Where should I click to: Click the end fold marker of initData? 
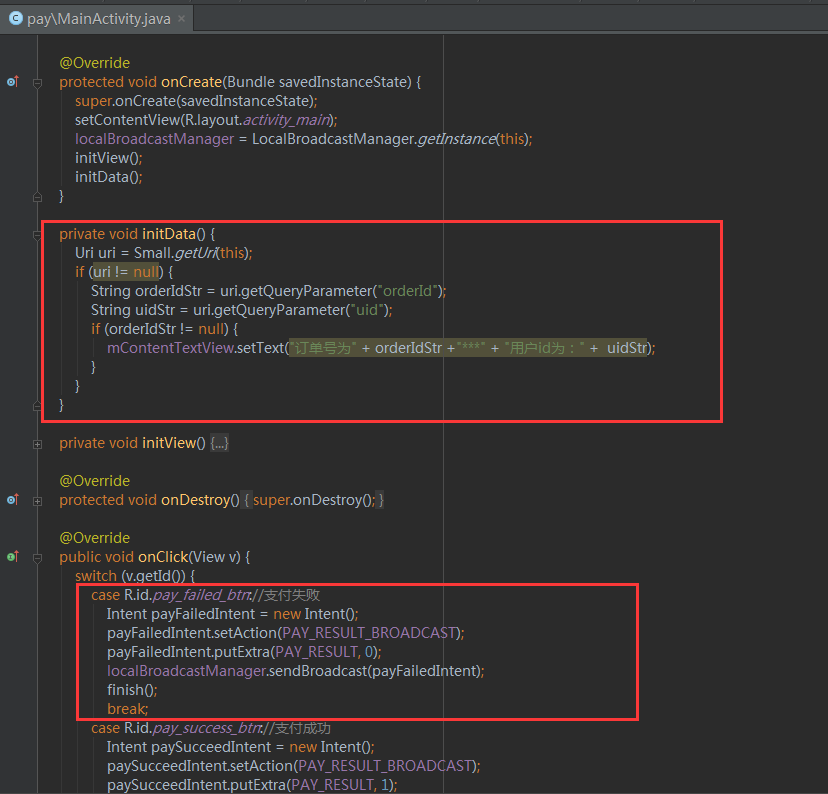[37, 405]
